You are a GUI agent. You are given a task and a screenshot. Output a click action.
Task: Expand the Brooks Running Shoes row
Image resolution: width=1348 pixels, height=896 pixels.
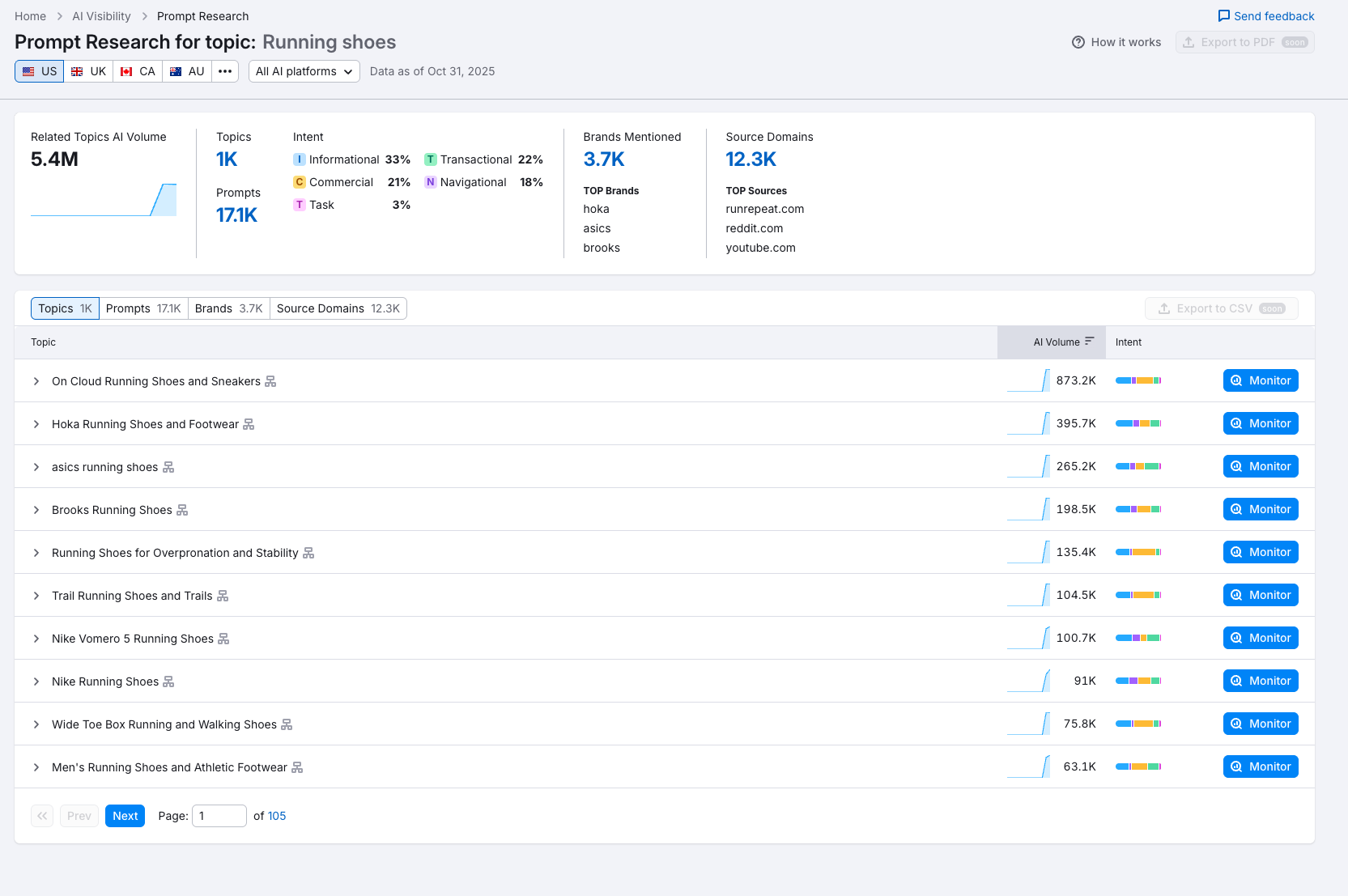coord(36,510)
